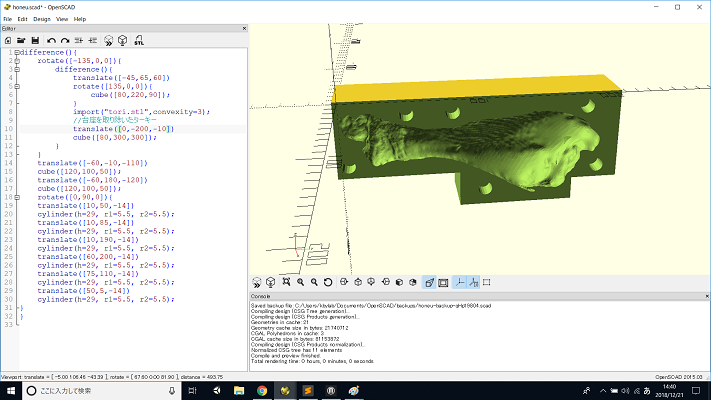The height and width of the screenshot is (400, 711).
Task: Click the Preview icon in the editor toolbar
Action: [x=108, y=40]
